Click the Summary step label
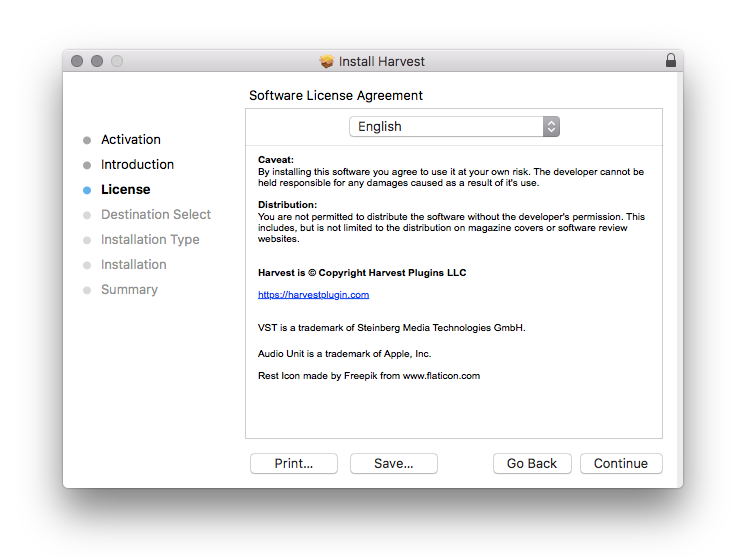The image size is (749, 557). (129, 289)
